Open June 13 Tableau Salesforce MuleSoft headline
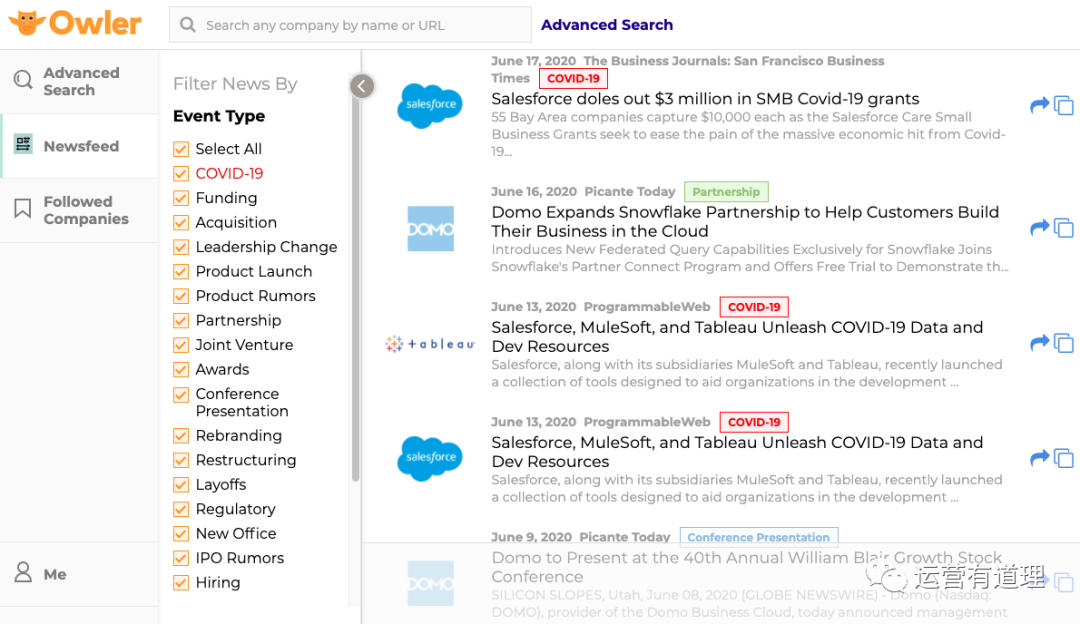The height and width of the screenshot is (624, 1080). (x=737, y=337)
